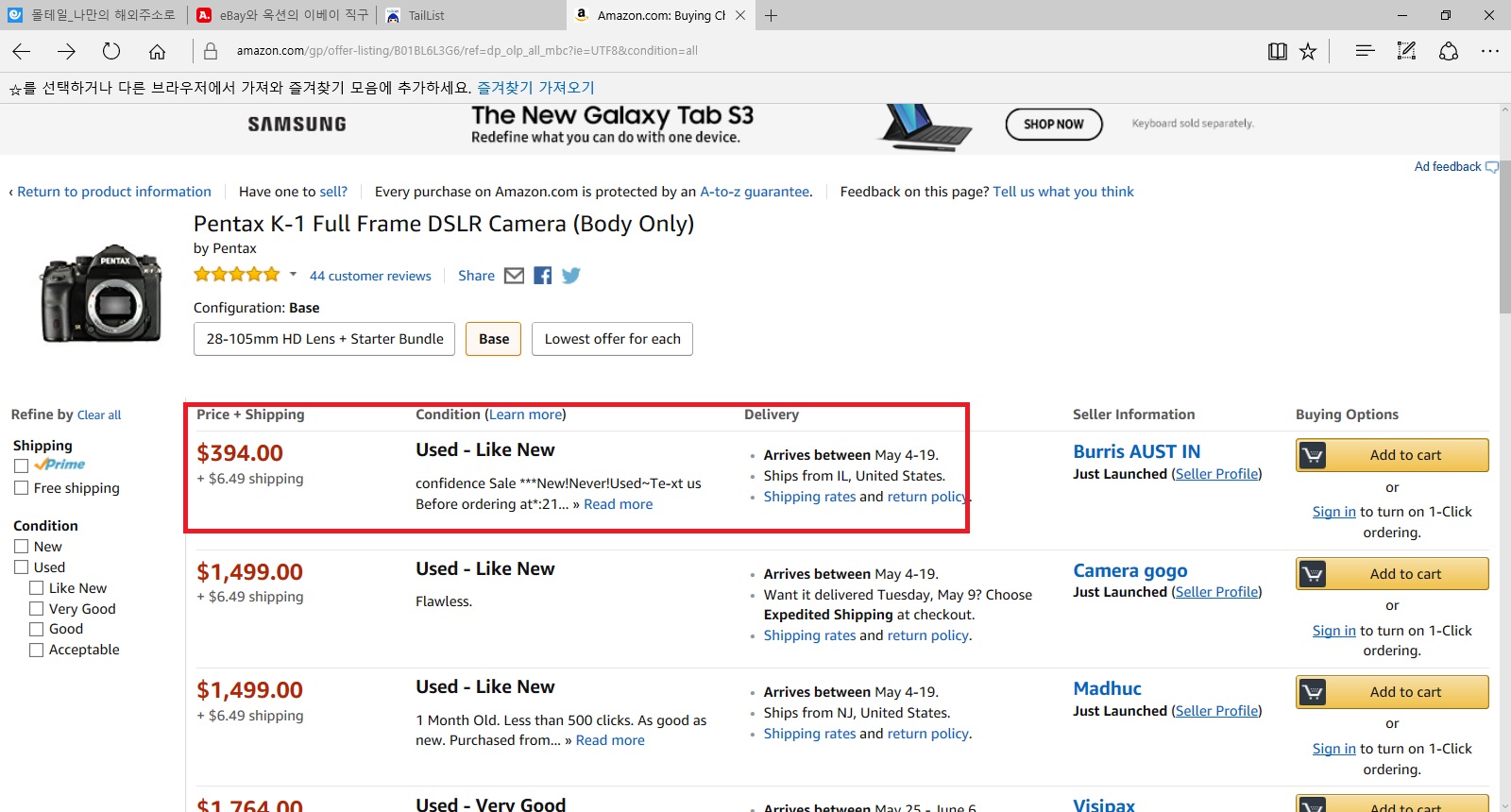Check the Acceptable condition checkbox

(36, 650)
